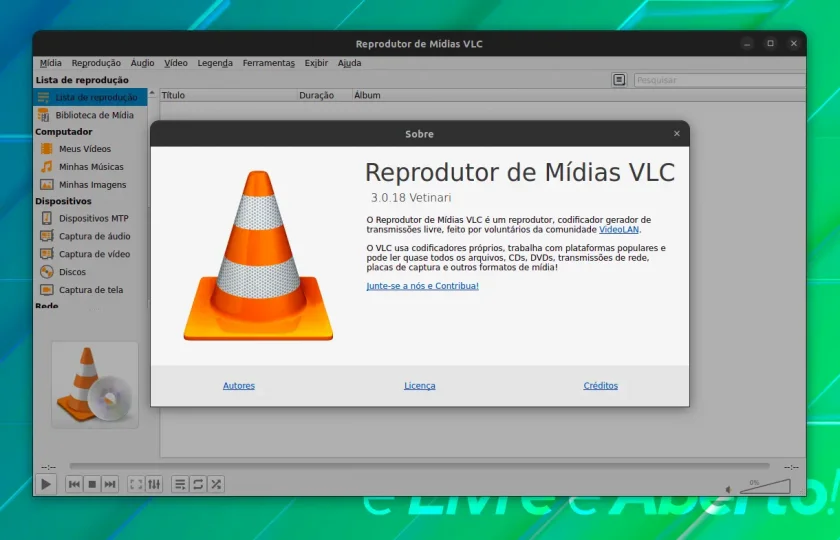Open the Áudio menu

pyautogui.click(x=142, y=63)
